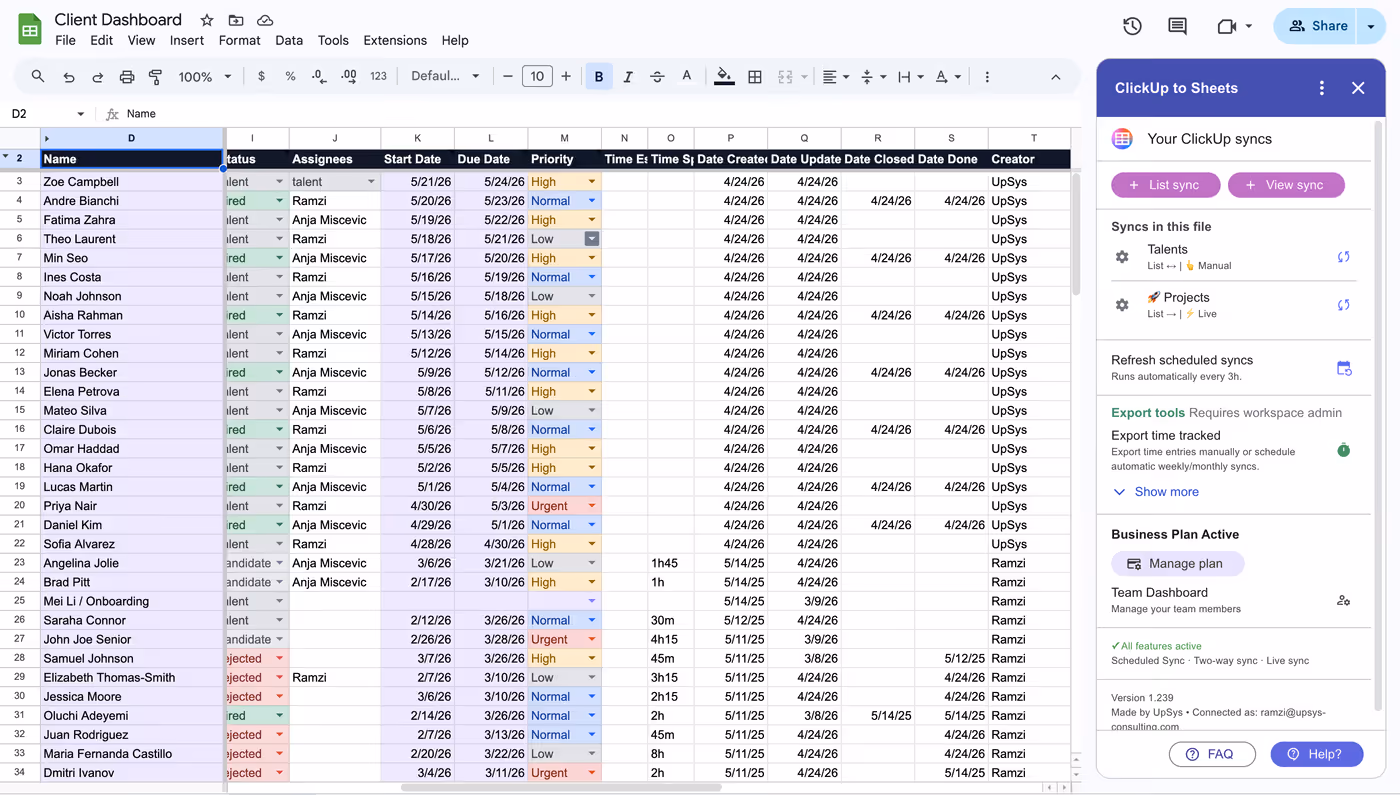Screen dimensions: 1400x795
Task: Undo the last action
Action: pyautogui.click(x=68, y=77)
